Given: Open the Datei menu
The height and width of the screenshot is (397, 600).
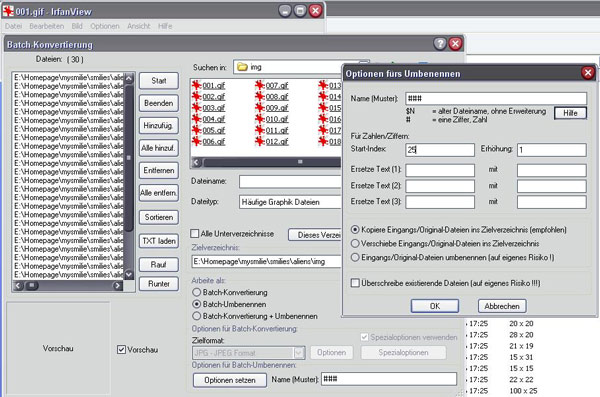Looking at the screenshot, I should 13,26.
